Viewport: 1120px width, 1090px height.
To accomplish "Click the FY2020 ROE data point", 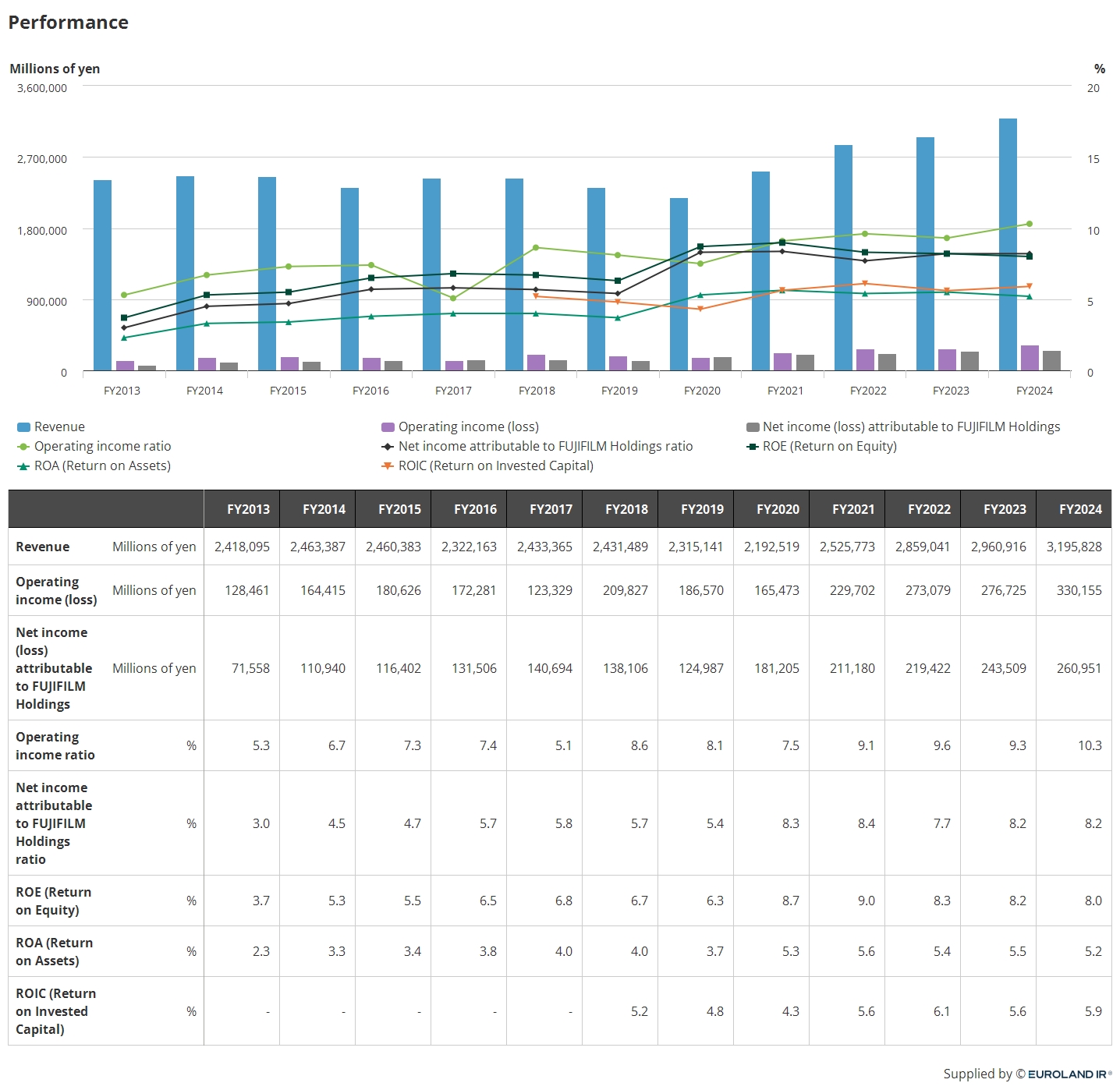I will coord(700,246).
